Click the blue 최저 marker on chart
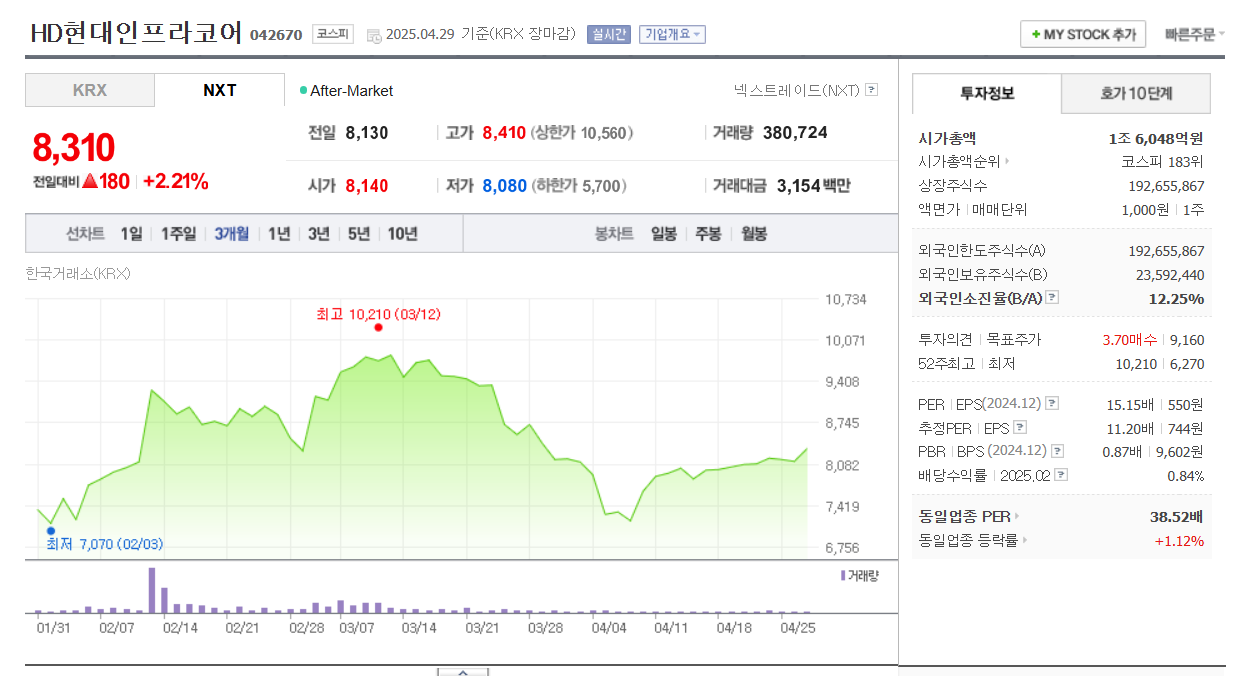Viewport: 1242px width, 676px height. [x=51, y=531]
